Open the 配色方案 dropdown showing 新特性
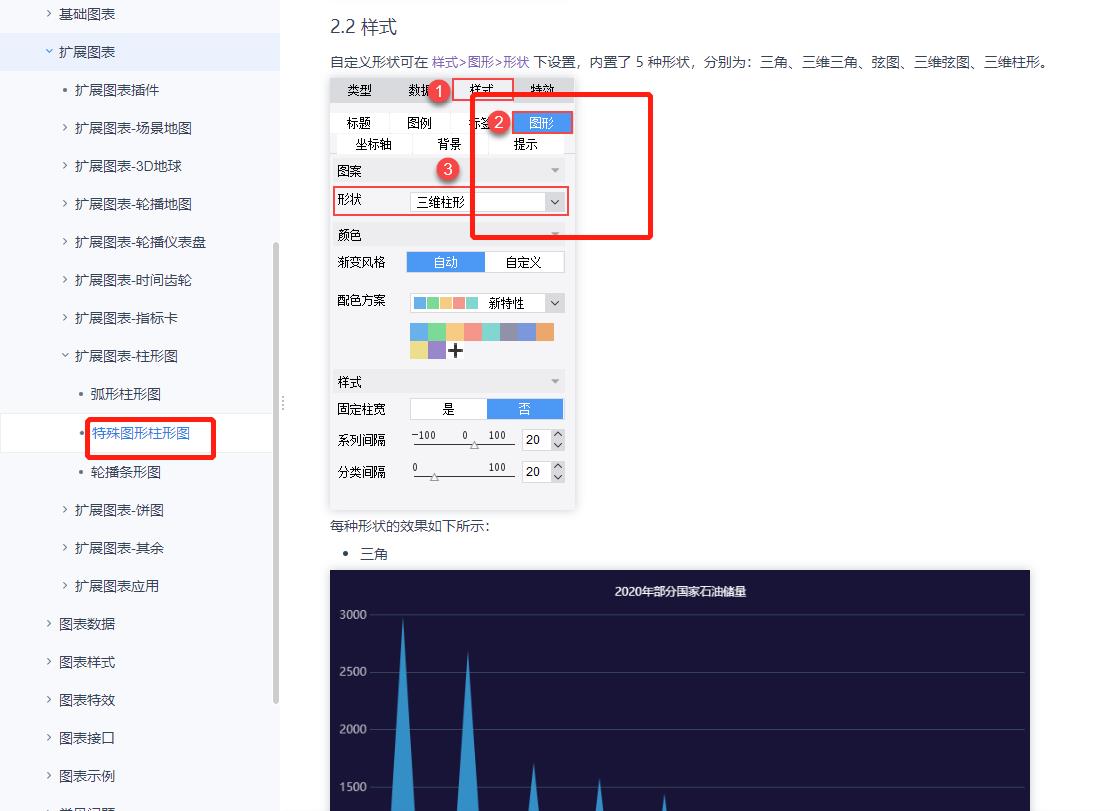The width and height of the screenshot is (1118, 811). (487, 303)
